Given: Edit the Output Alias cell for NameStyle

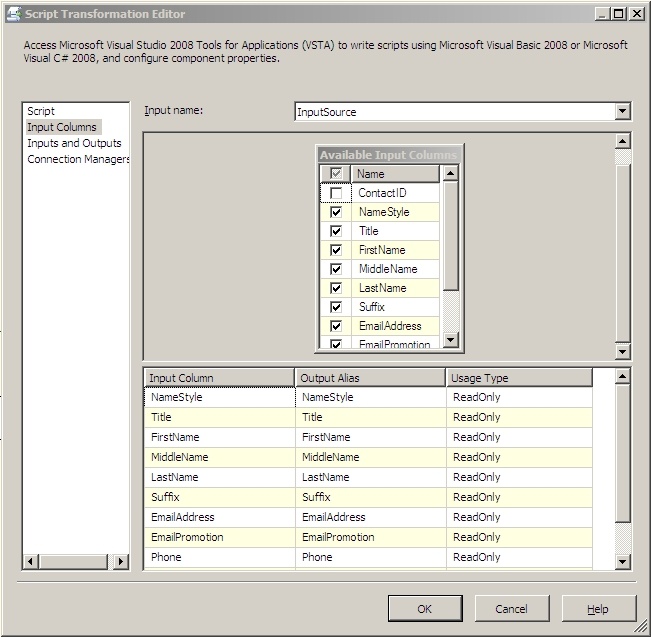Looking at the screenshot, I should [x=371, y=397].
